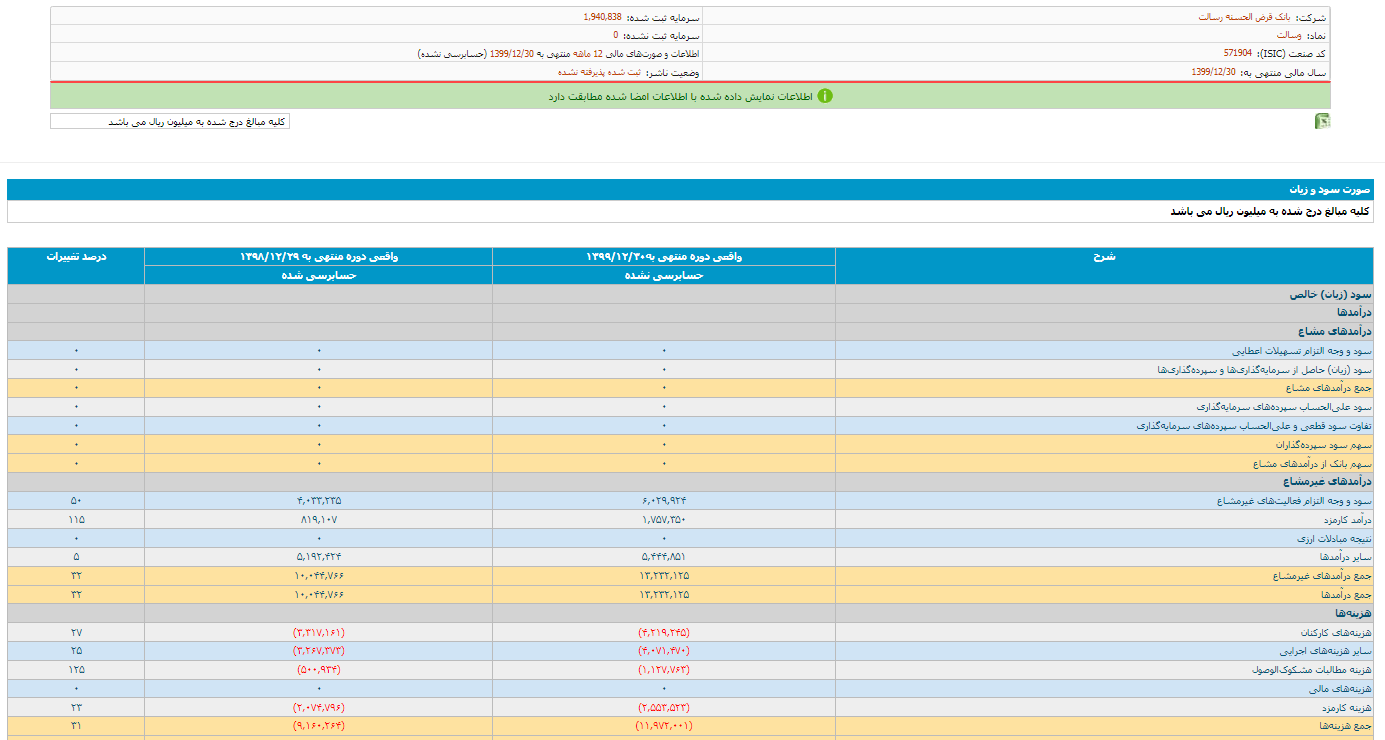This screenshot has height=740, width=1385.
Task: Click the registered capital value 1,940,838
Action: click(x=602, y=17)
